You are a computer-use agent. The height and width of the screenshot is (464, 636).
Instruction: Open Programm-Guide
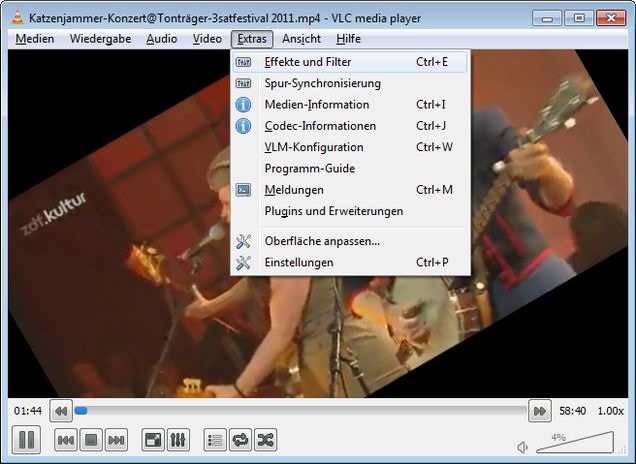click(350, 168)
